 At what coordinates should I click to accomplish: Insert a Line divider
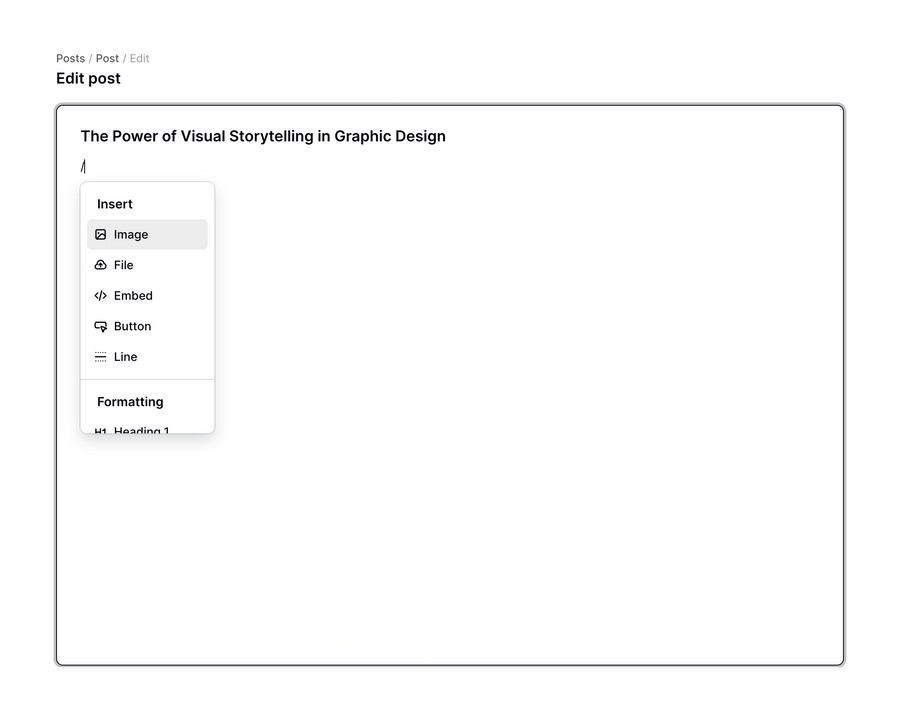pyautogui.click(x=126, y=356)
